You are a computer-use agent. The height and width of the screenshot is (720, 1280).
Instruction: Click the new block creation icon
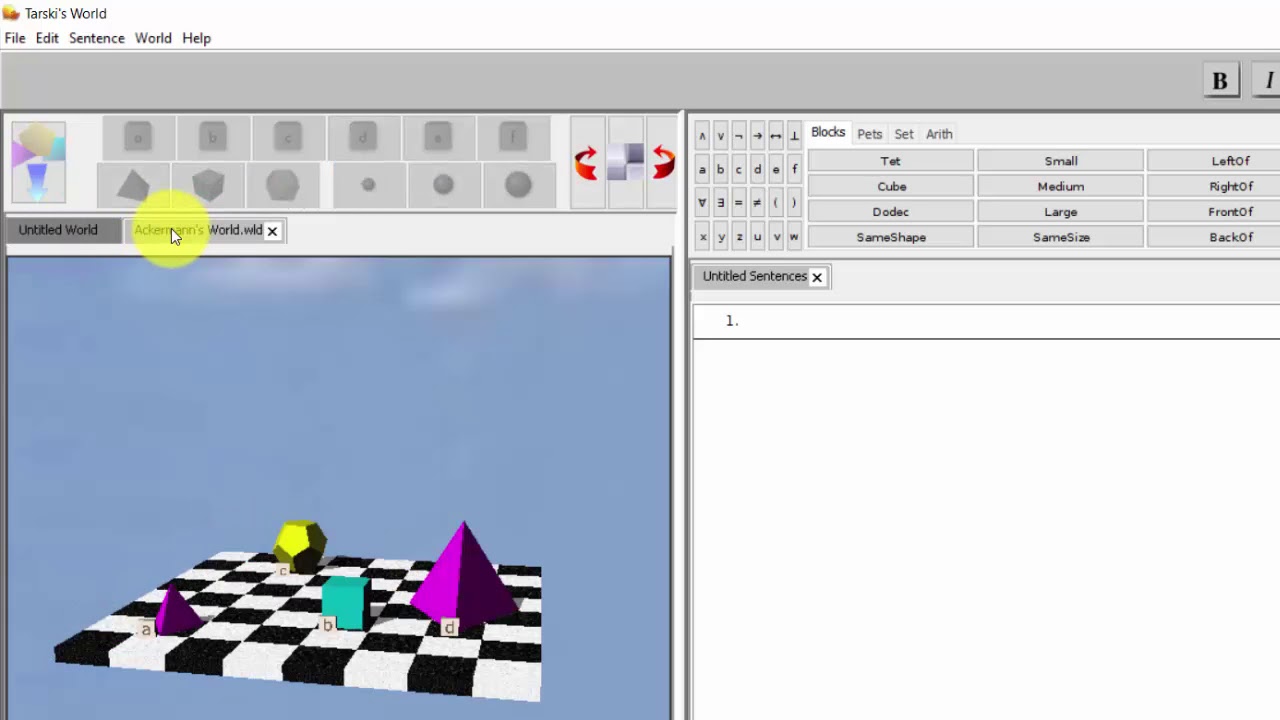(39, 161)
